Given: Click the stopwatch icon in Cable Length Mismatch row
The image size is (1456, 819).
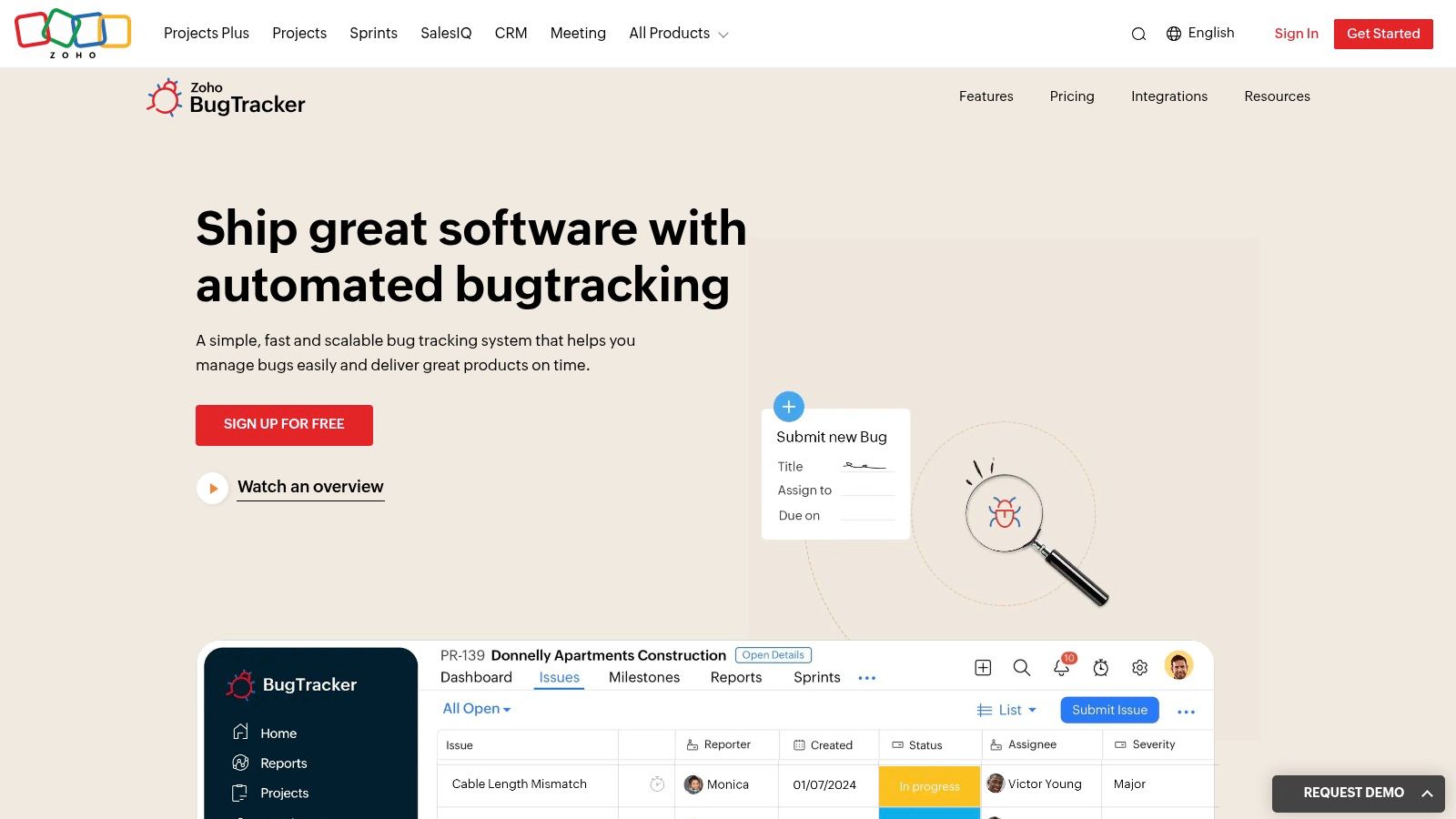Looking at the screenshot, I should pos(657,784).
